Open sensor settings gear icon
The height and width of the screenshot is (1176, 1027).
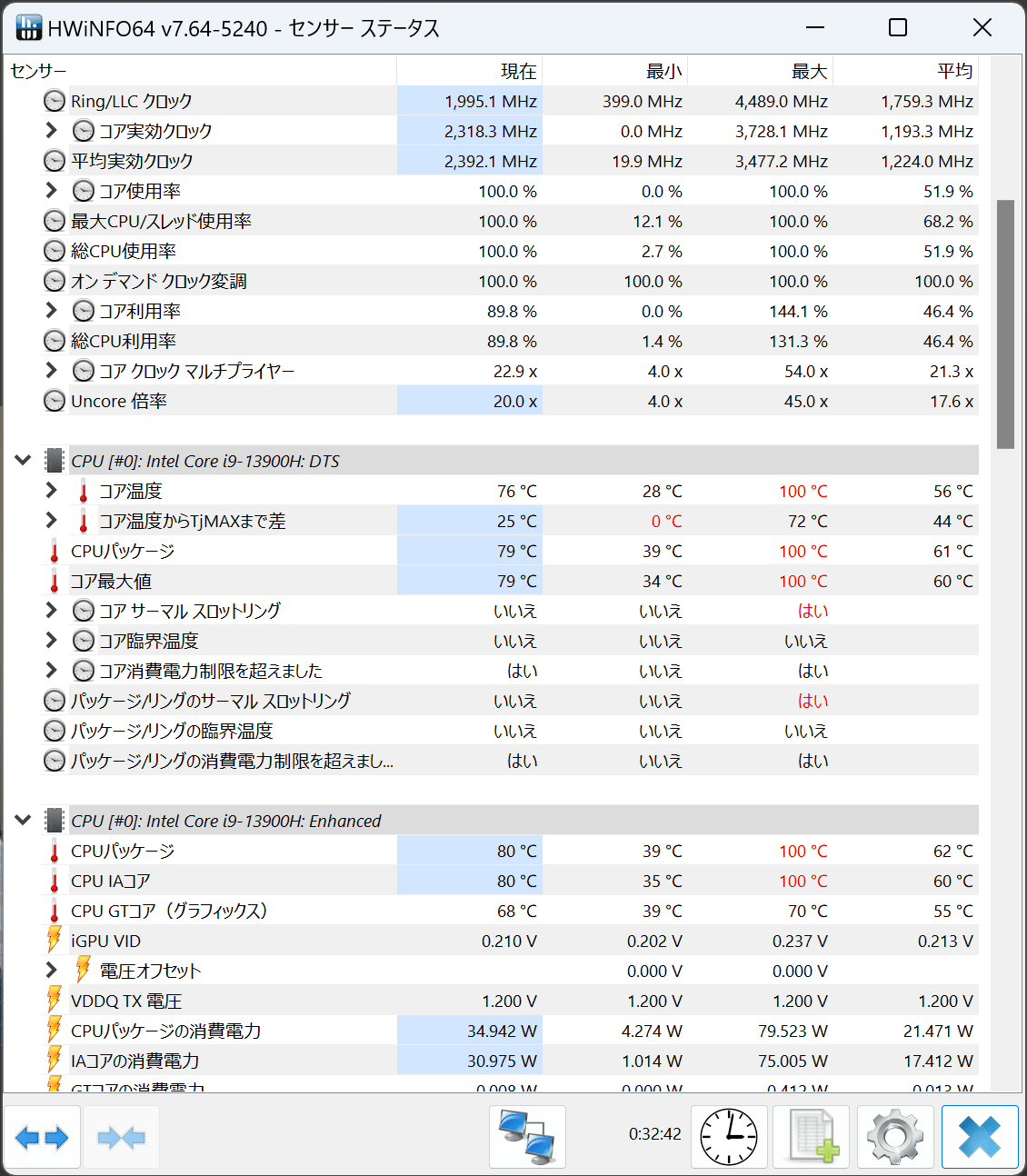click(894, 1137)
